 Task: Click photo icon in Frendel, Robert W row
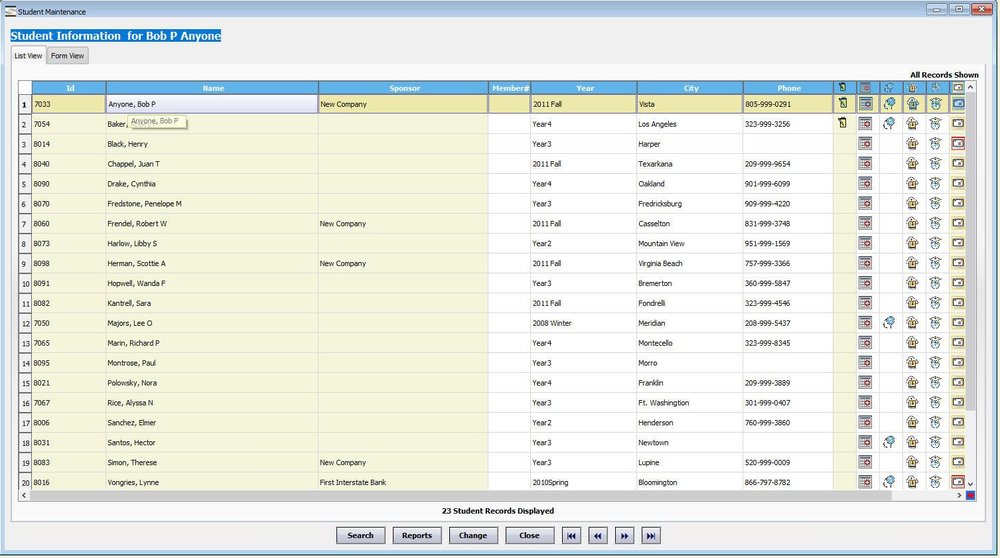958,223
